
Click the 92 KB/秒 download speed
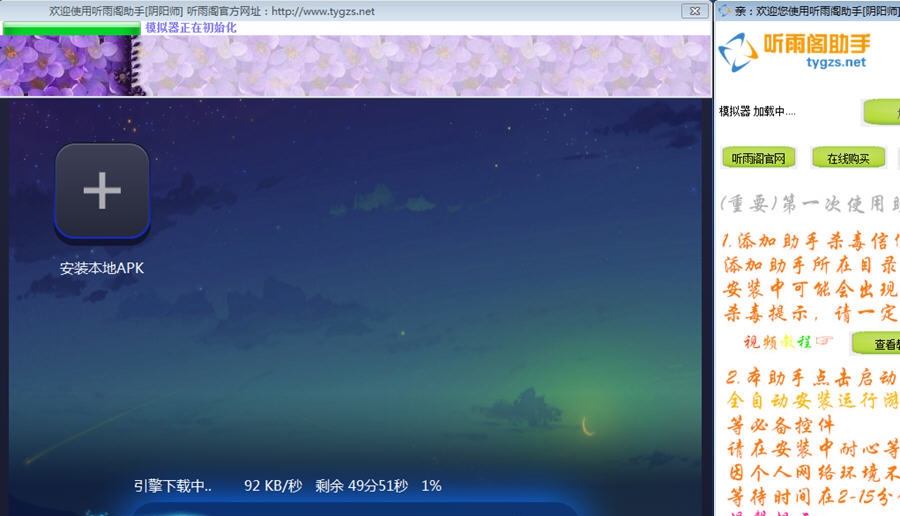(273, 486)
